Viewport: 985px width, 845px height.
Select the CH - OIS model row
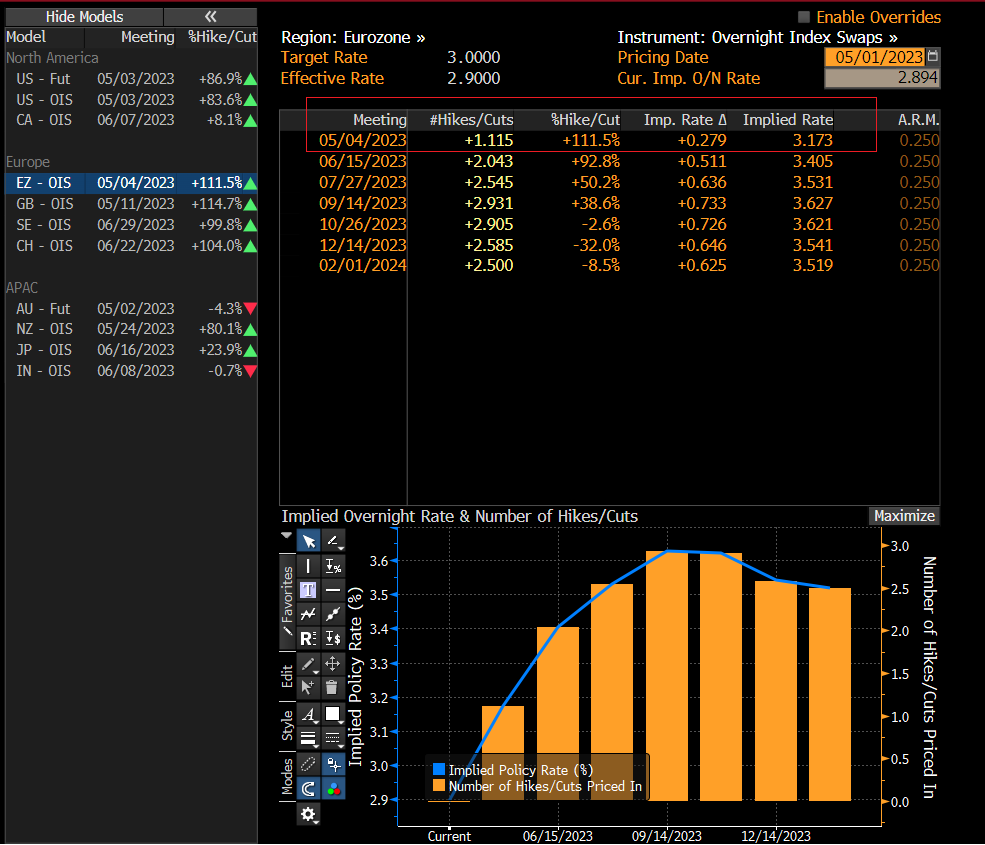click(x=131, y=246)
